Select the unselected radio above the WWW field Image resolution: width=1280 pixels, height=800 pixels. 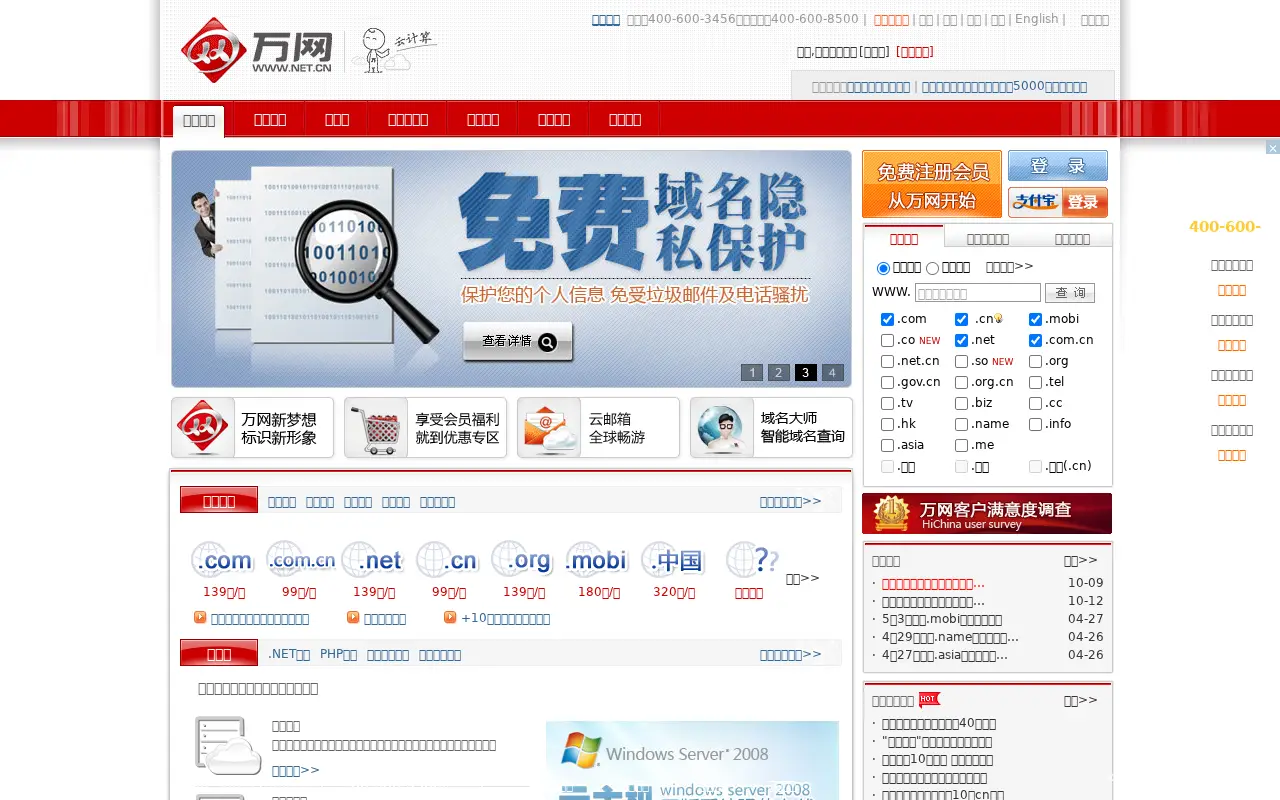pos(932,268)
